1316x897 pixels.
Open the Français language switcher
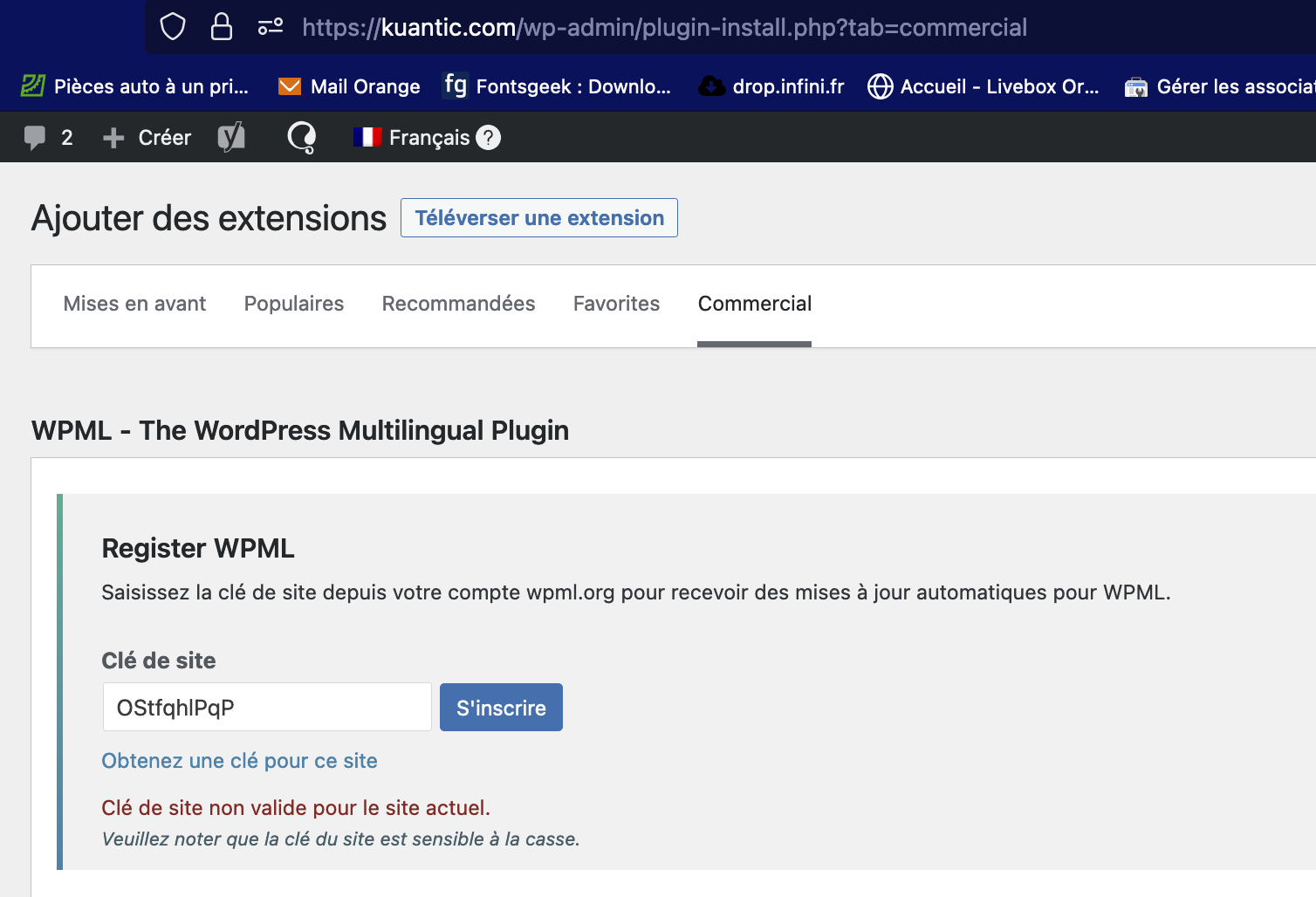pos(412,138)
